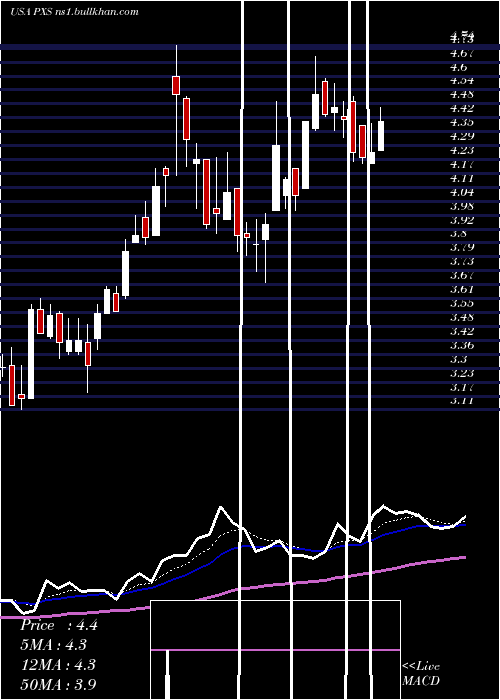Click the 4.17 price axis label
The height and width of the screenshot is (700, 500).
click(462, 164)
